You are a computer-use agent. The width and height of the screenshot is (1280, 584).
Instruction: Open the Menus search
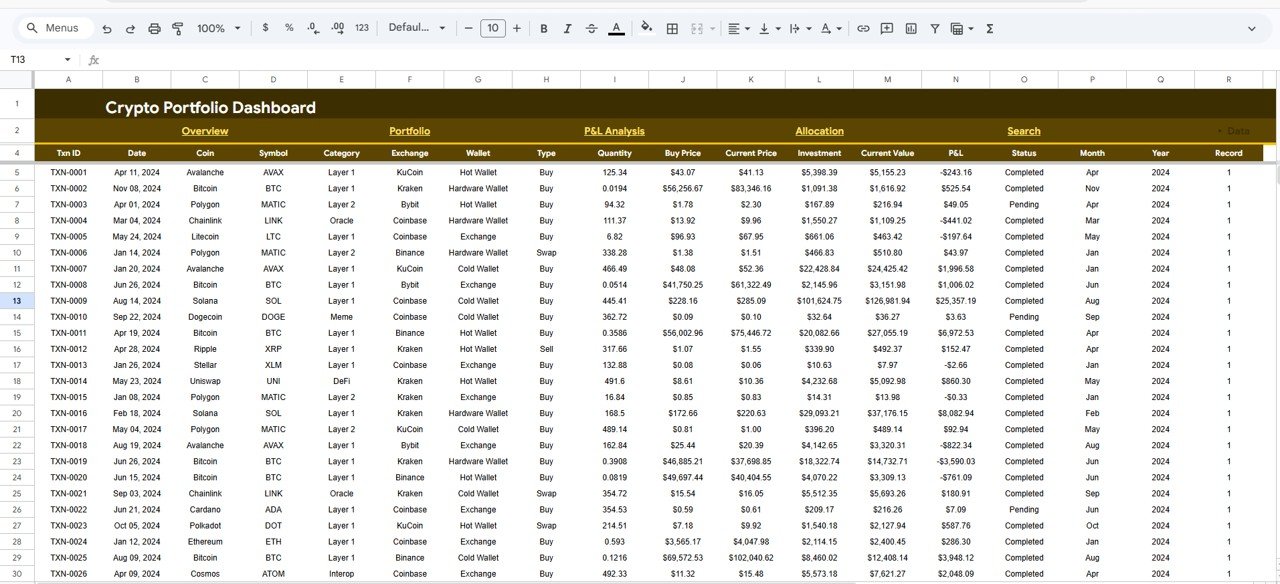(54, 28)
